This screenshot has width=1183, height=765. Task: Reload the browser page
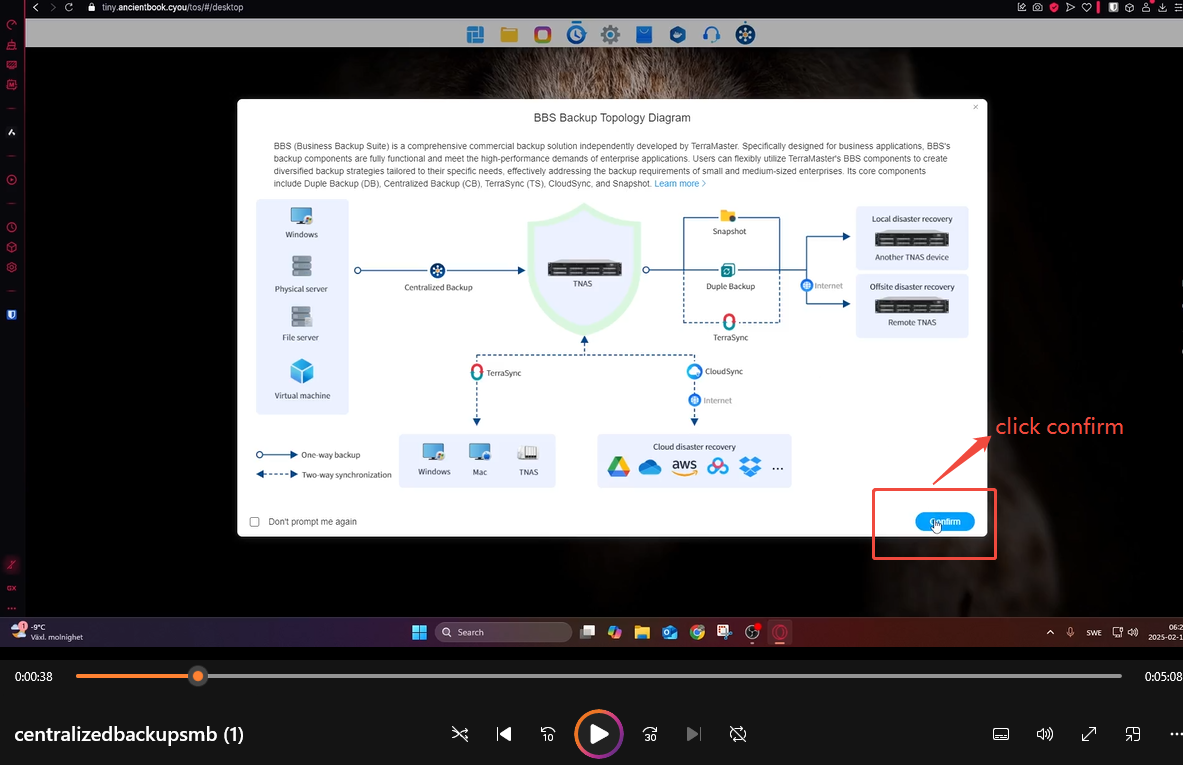coord(69,7)
